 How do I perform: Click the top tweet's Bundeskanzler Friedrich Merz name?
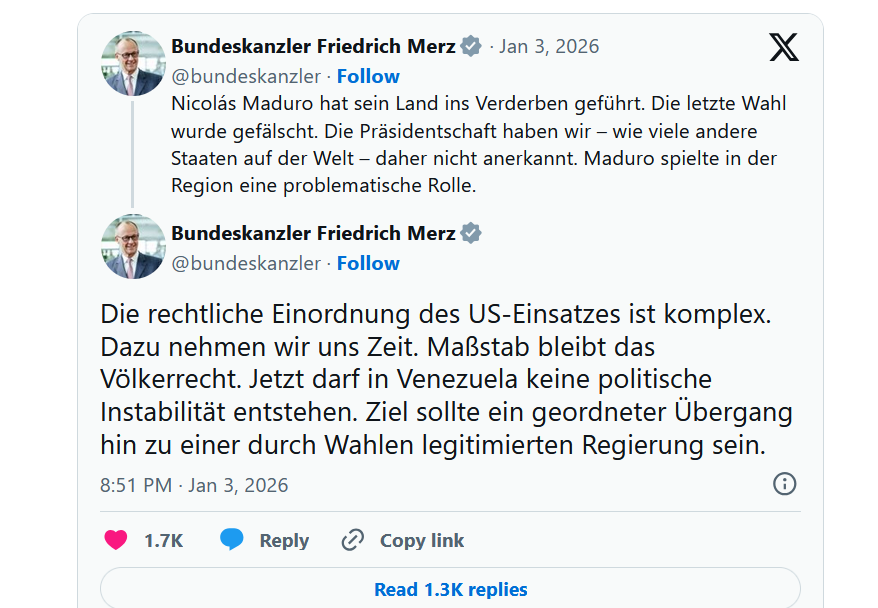[313, 46]
